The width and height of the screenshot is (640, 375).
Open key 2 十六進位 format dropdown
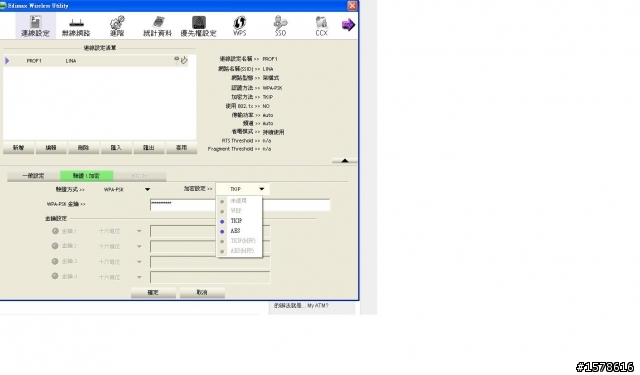(x=139, y=246)
